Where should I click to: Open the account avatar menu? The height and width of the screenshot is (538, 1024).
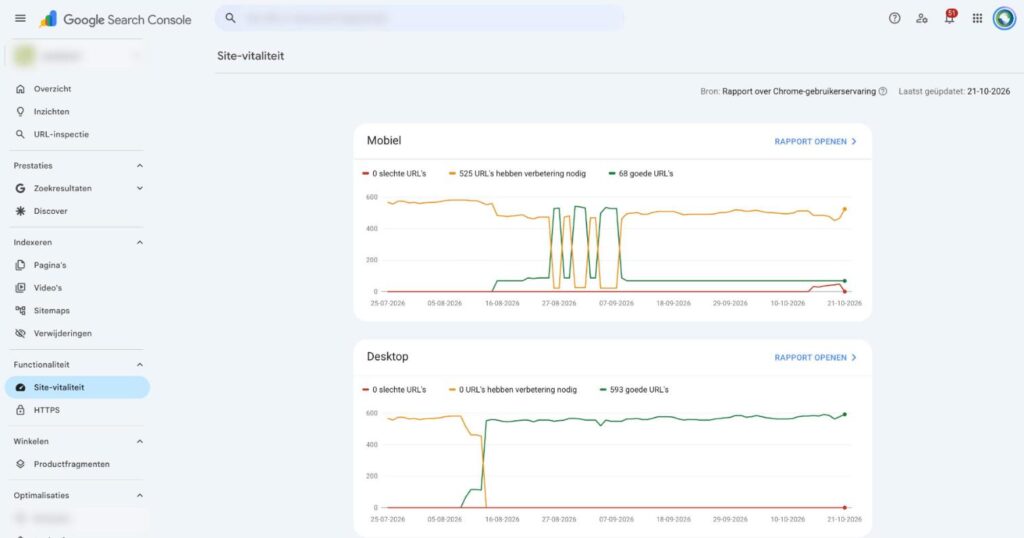[x=1004, y=18]
